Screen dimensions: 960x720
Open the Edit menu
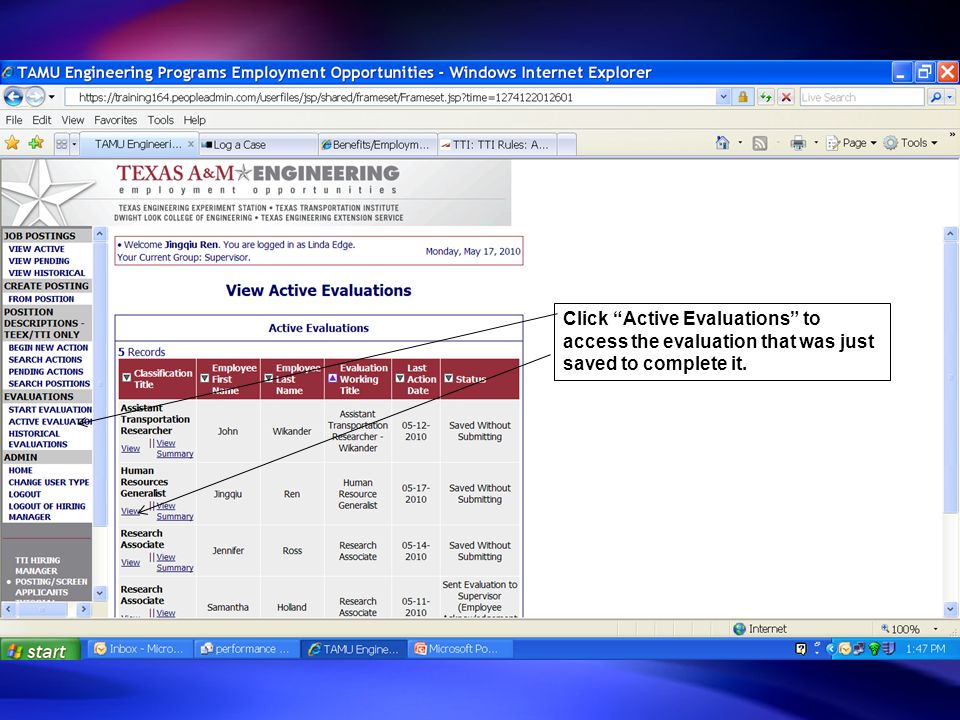pos(42,120)
